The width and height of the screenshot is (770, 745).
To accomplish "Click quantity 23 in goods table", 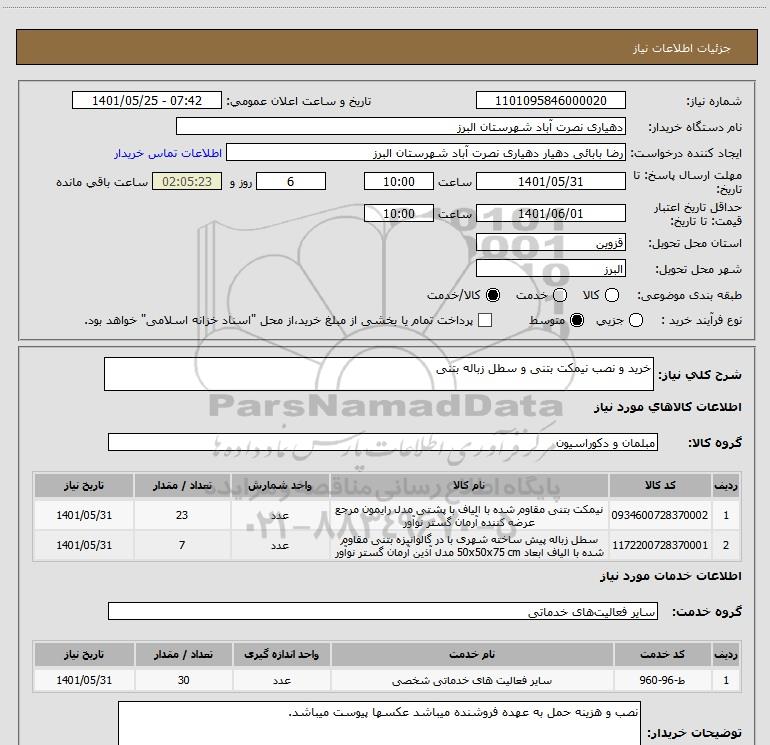I will pyautogui.click(x=182, y=515).
